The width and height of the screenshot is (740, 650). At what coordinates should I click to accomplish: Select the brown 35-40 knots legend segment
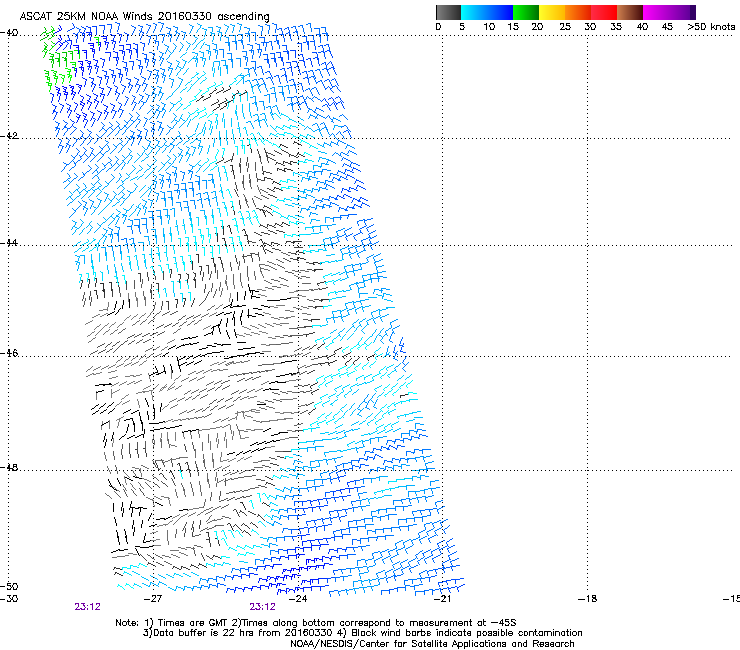point(630,12)
